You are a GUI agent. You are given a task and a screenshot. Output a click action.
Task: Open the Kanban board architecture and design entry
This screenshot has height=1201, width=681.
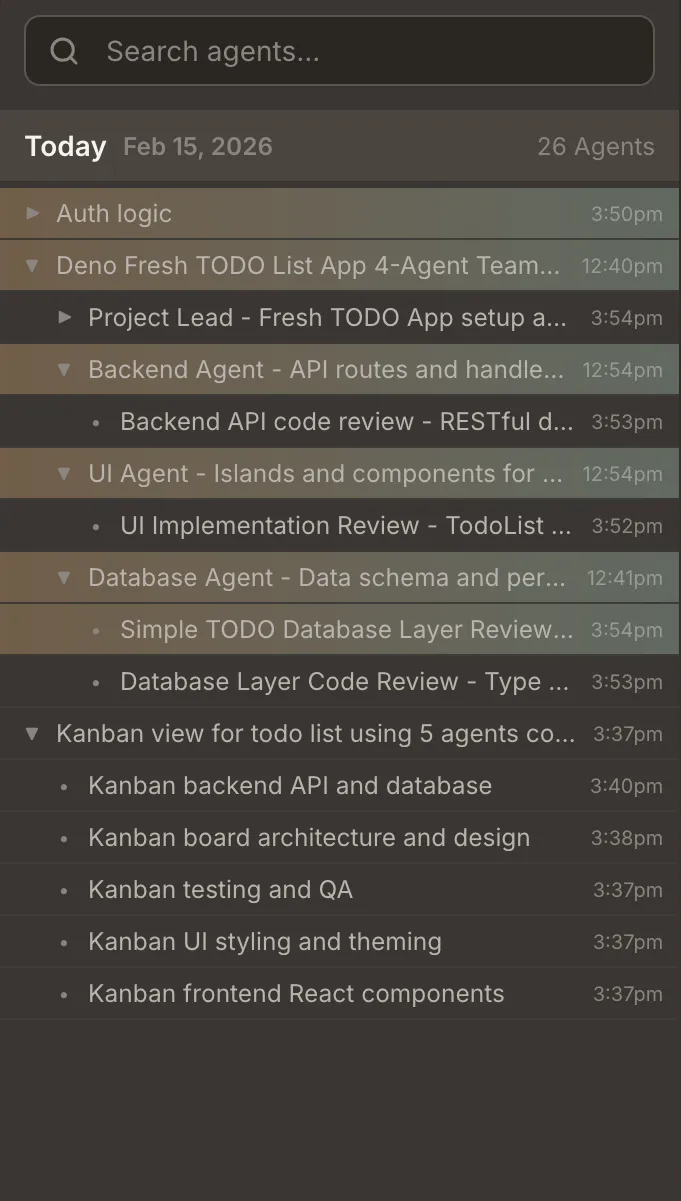(308, 837)
